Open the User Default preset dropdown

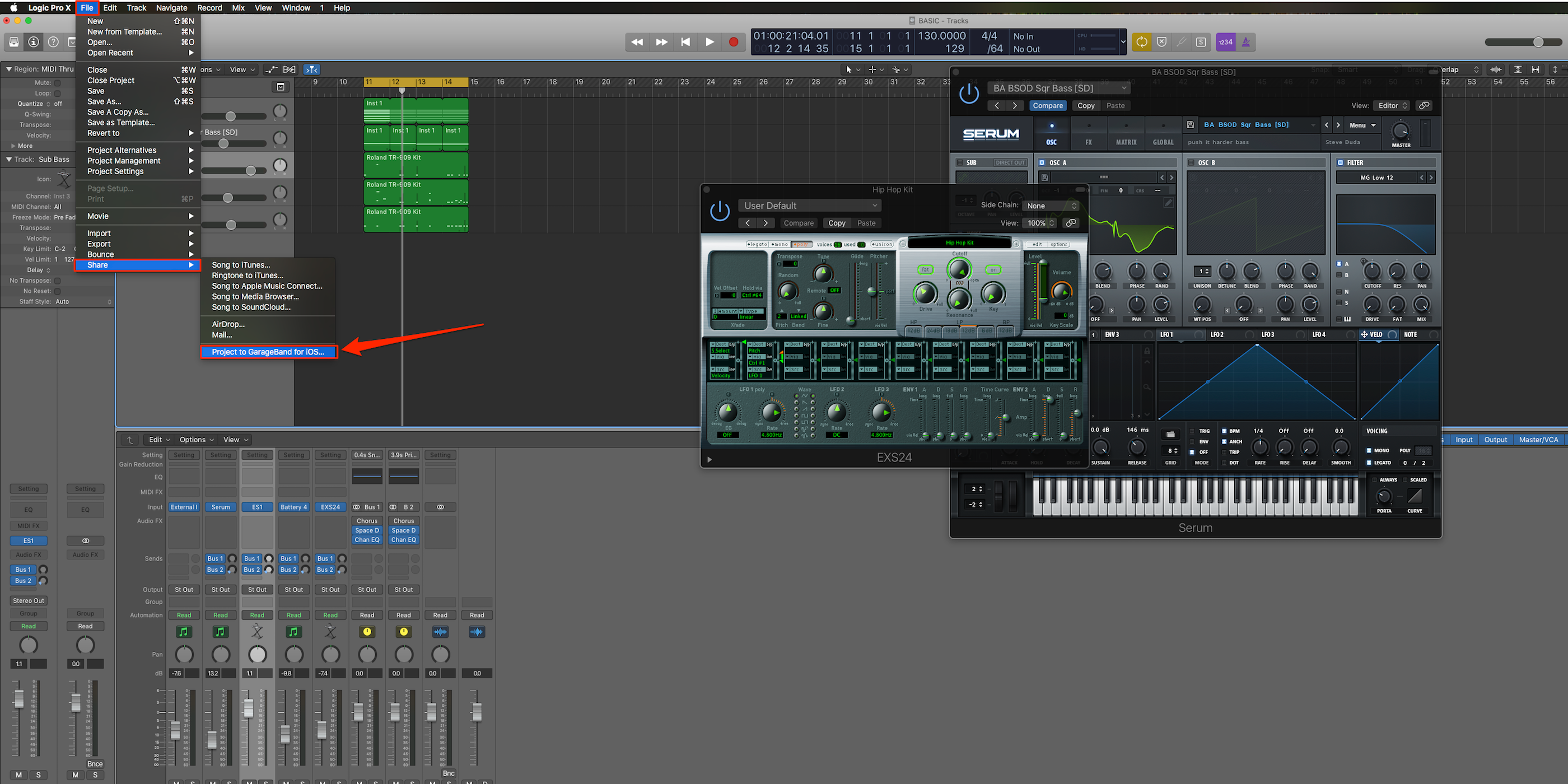[810, 206]
